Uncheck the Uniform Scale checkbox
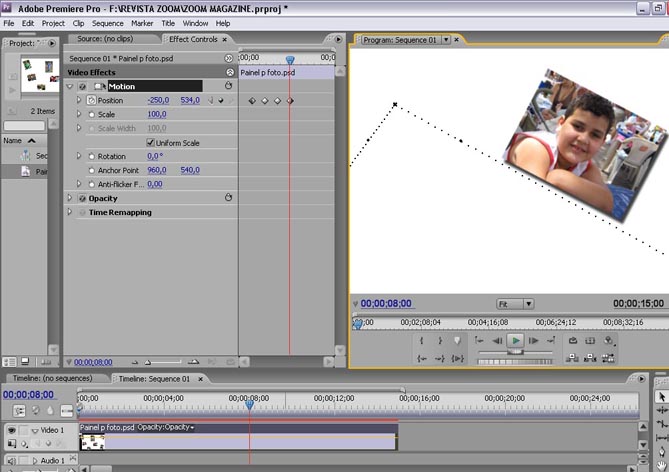Image resolution: width=669 pixels, height=472 pixels. point(150,143)
